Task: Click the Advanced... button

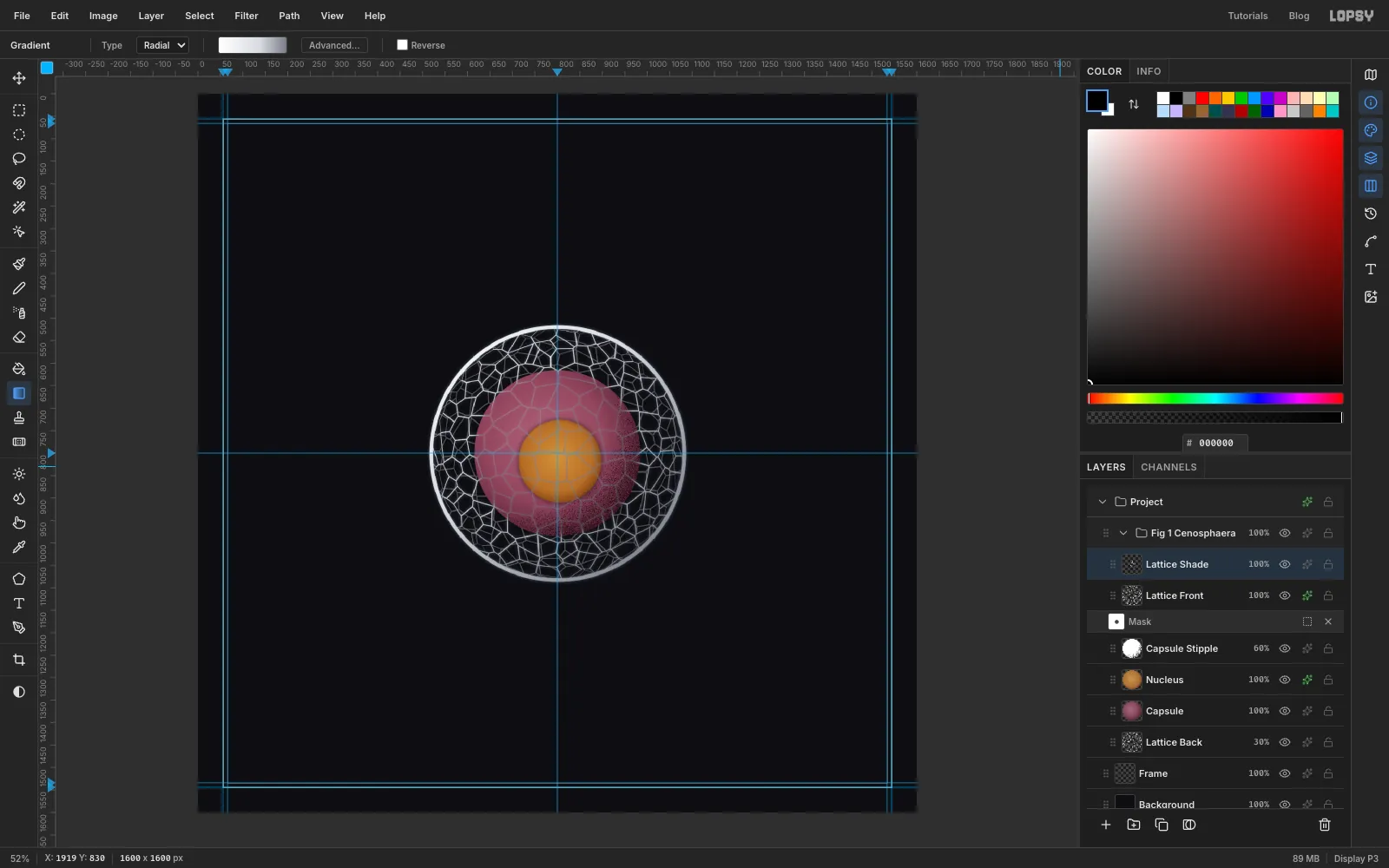Action: pos(334,45)
